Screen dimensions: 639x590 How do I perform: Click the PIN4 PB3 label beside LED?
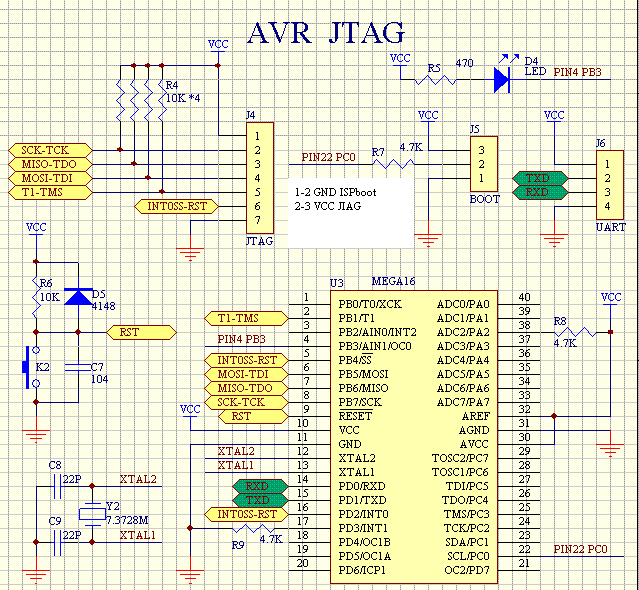(577, 72)
